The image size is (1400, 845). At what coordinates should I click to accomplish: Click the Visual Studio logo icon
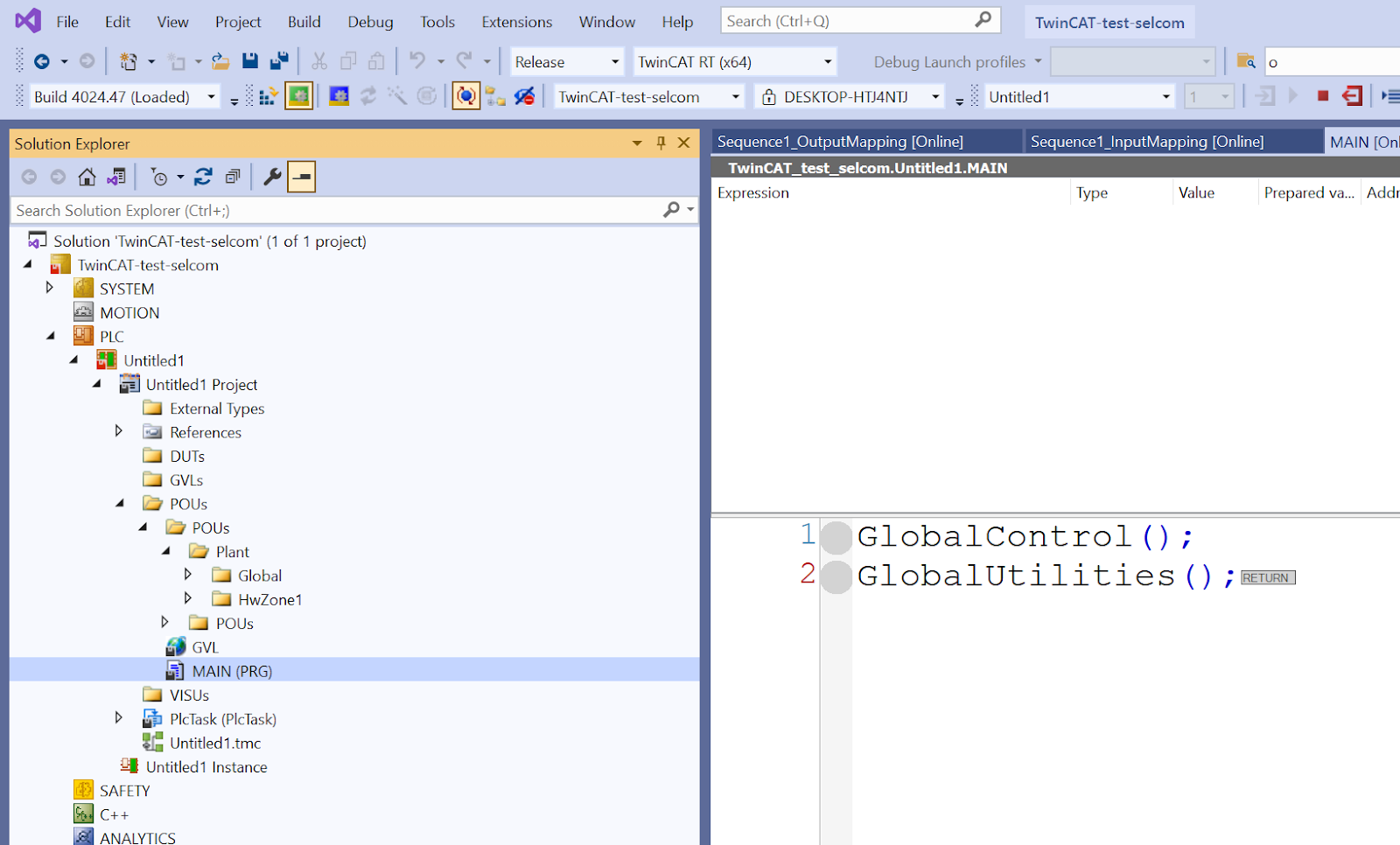tap(28, 21)
